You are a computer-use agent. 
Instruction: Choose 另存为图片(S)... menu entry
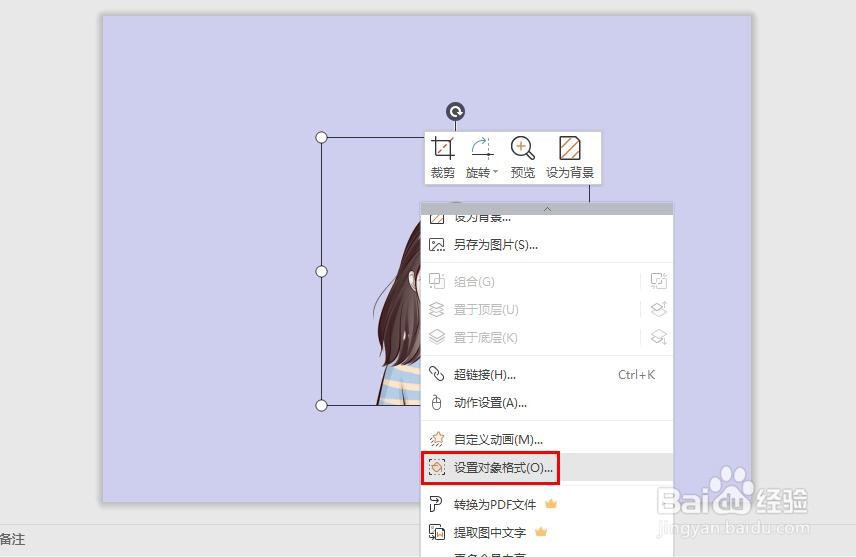coord(547,245)
